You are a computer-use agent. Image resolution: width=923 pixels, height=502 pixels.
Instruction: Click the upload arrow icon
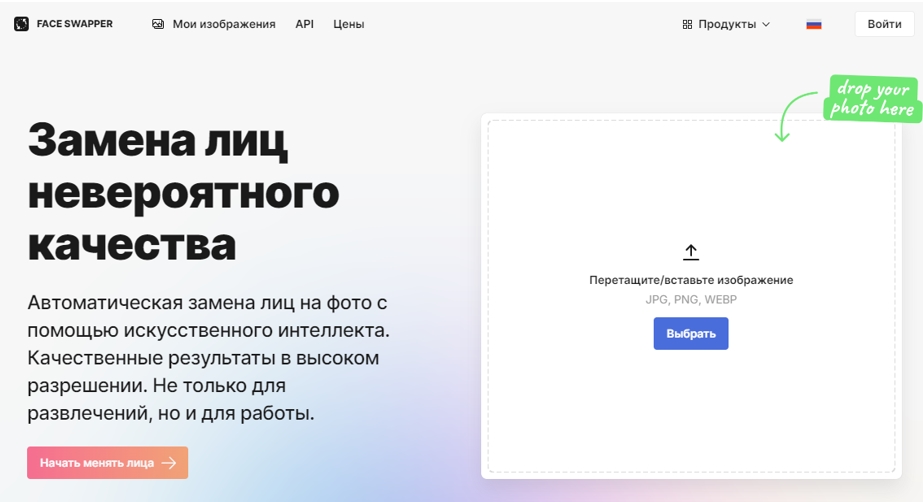691,252
